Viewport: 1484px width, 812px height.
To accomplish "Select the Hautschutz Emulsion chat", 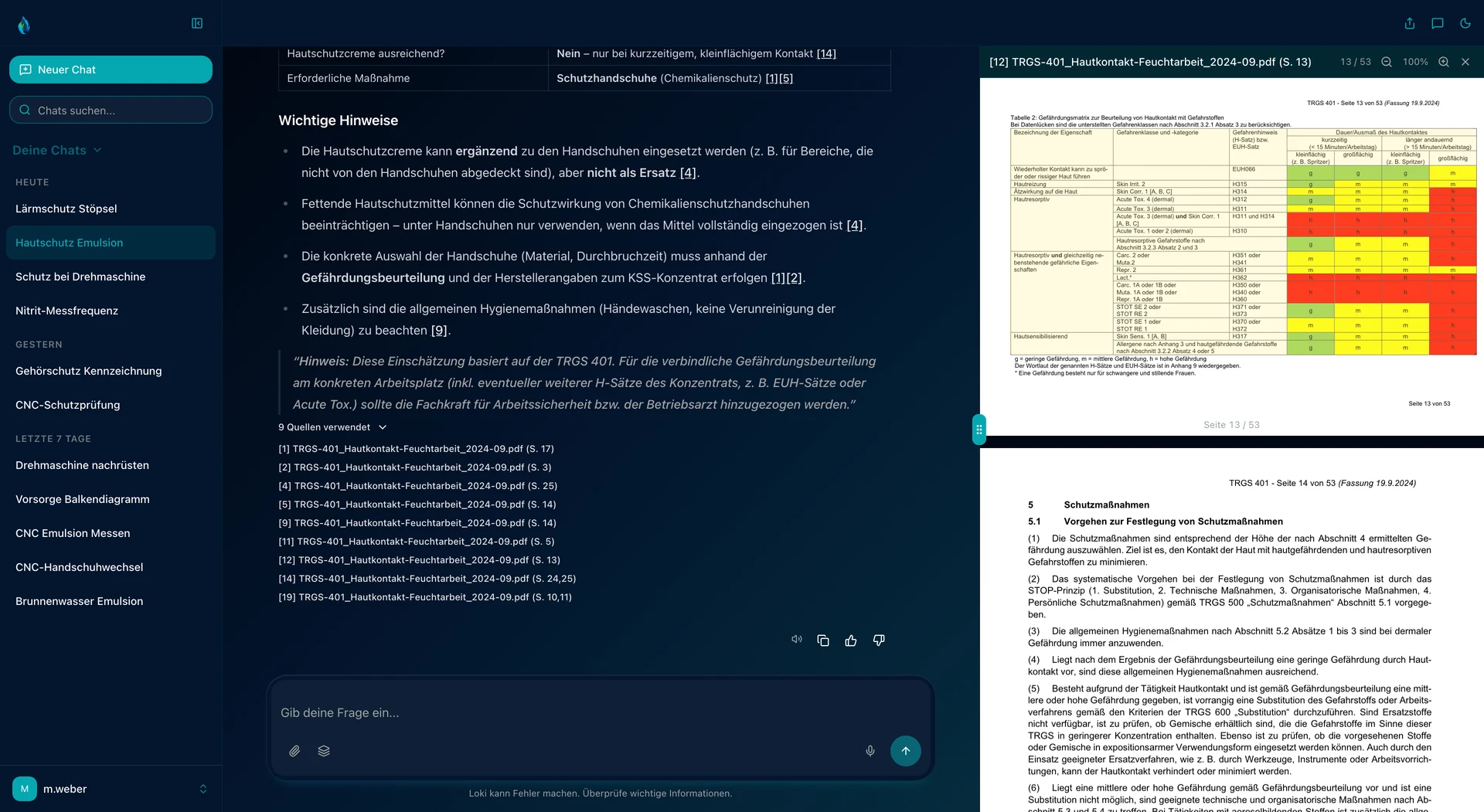I will 111,243.
